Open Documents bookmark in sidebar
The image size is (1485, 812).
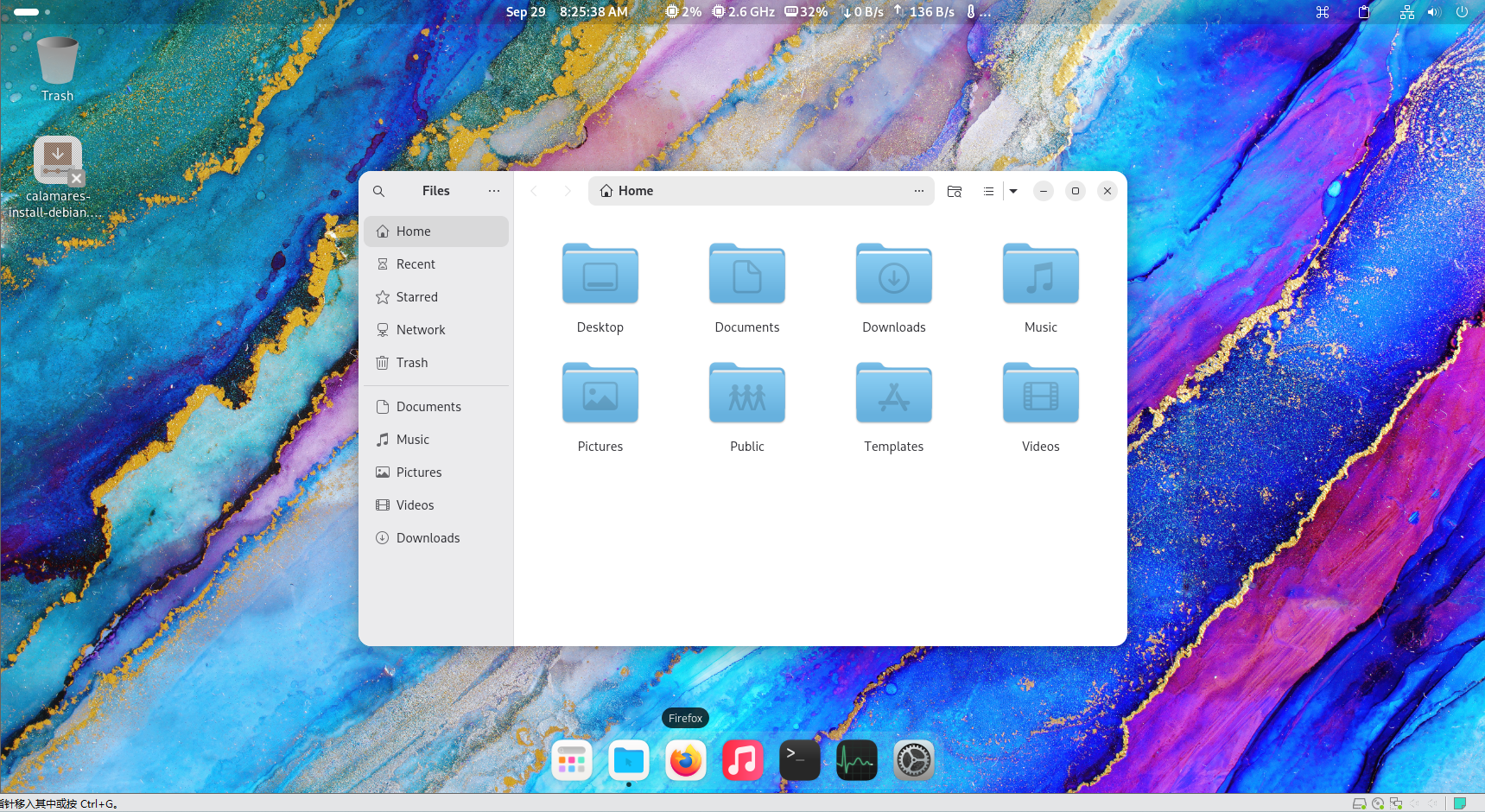point(436,407)
